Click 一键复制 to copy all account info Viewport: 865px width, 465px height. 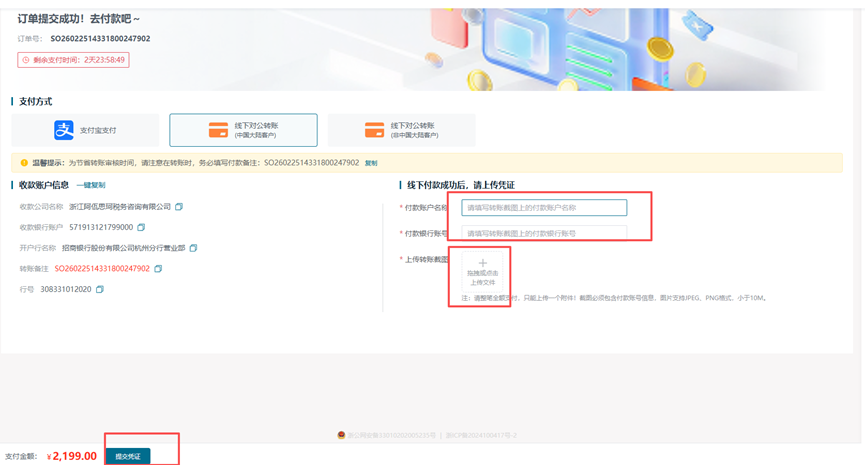(91, 185)
